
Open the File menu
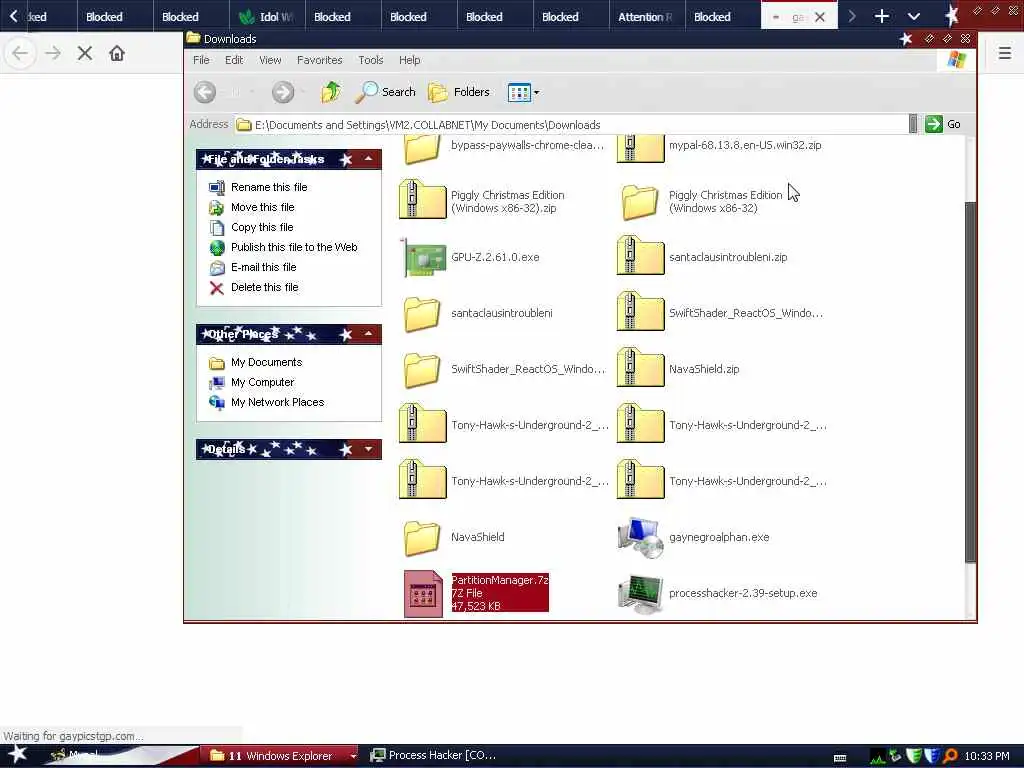coord(201,60)
